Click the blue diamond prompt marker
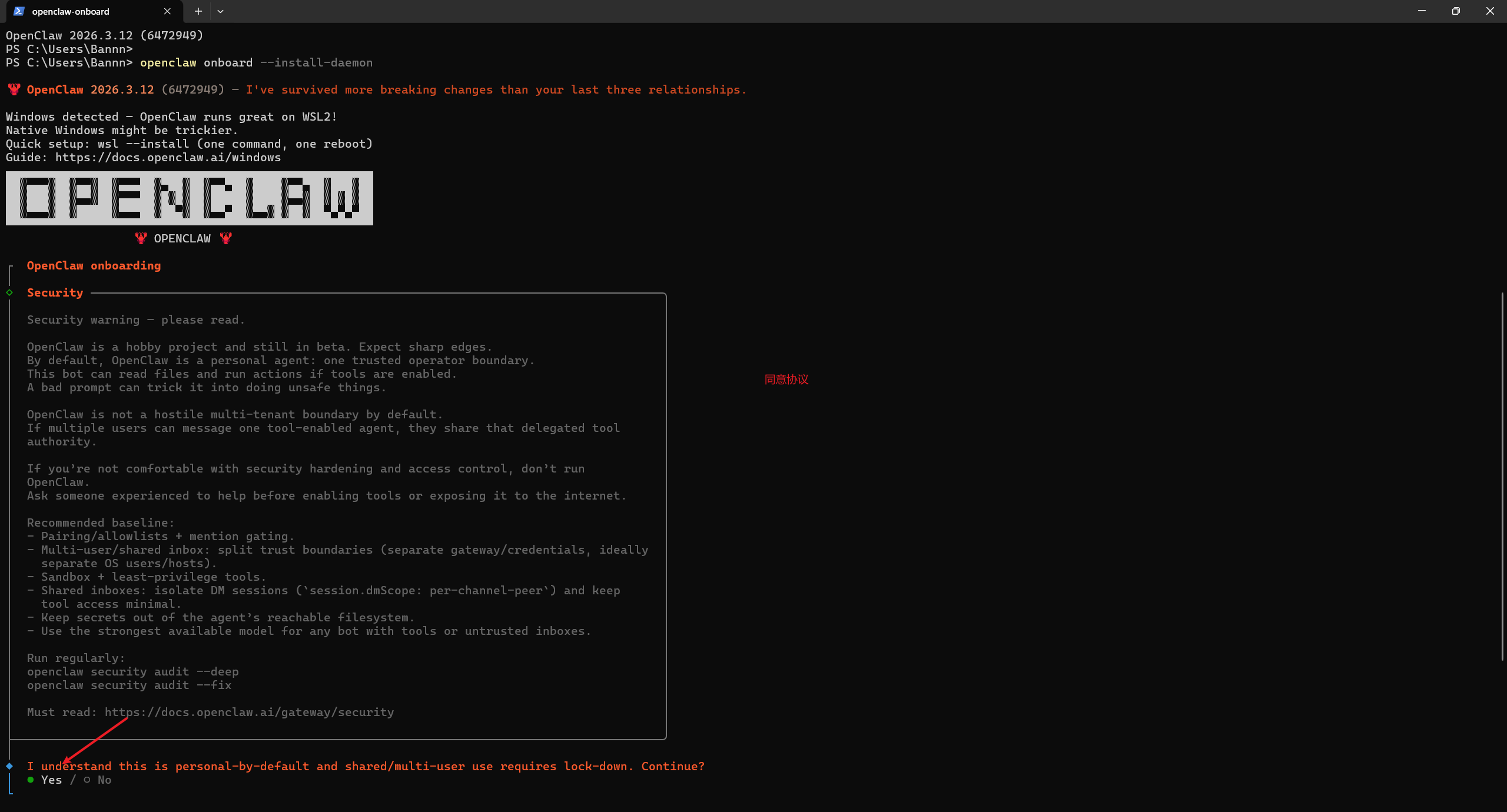 9,766
